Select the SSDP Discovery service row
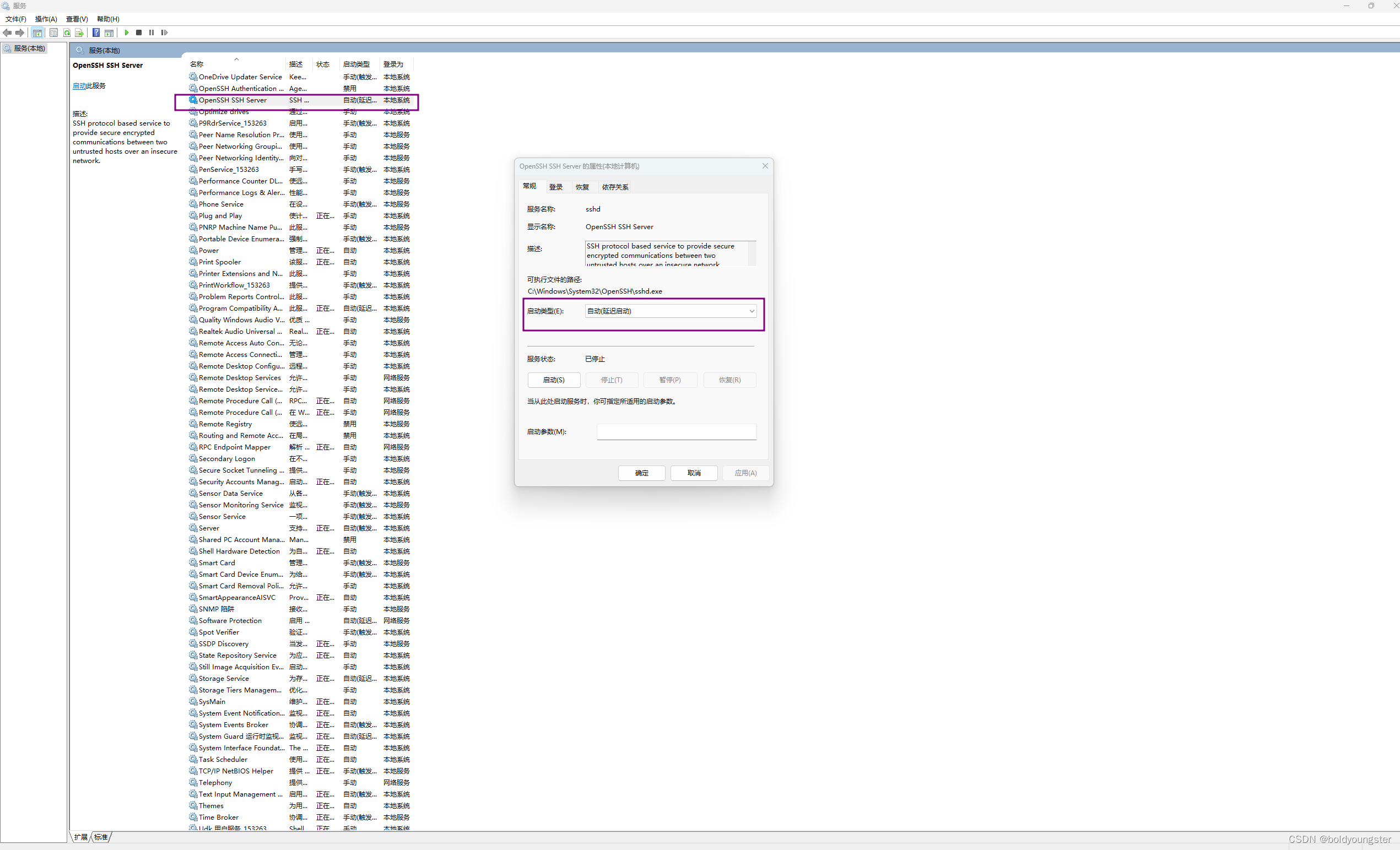Viewport: 1400px width, 850px height. 300,644
